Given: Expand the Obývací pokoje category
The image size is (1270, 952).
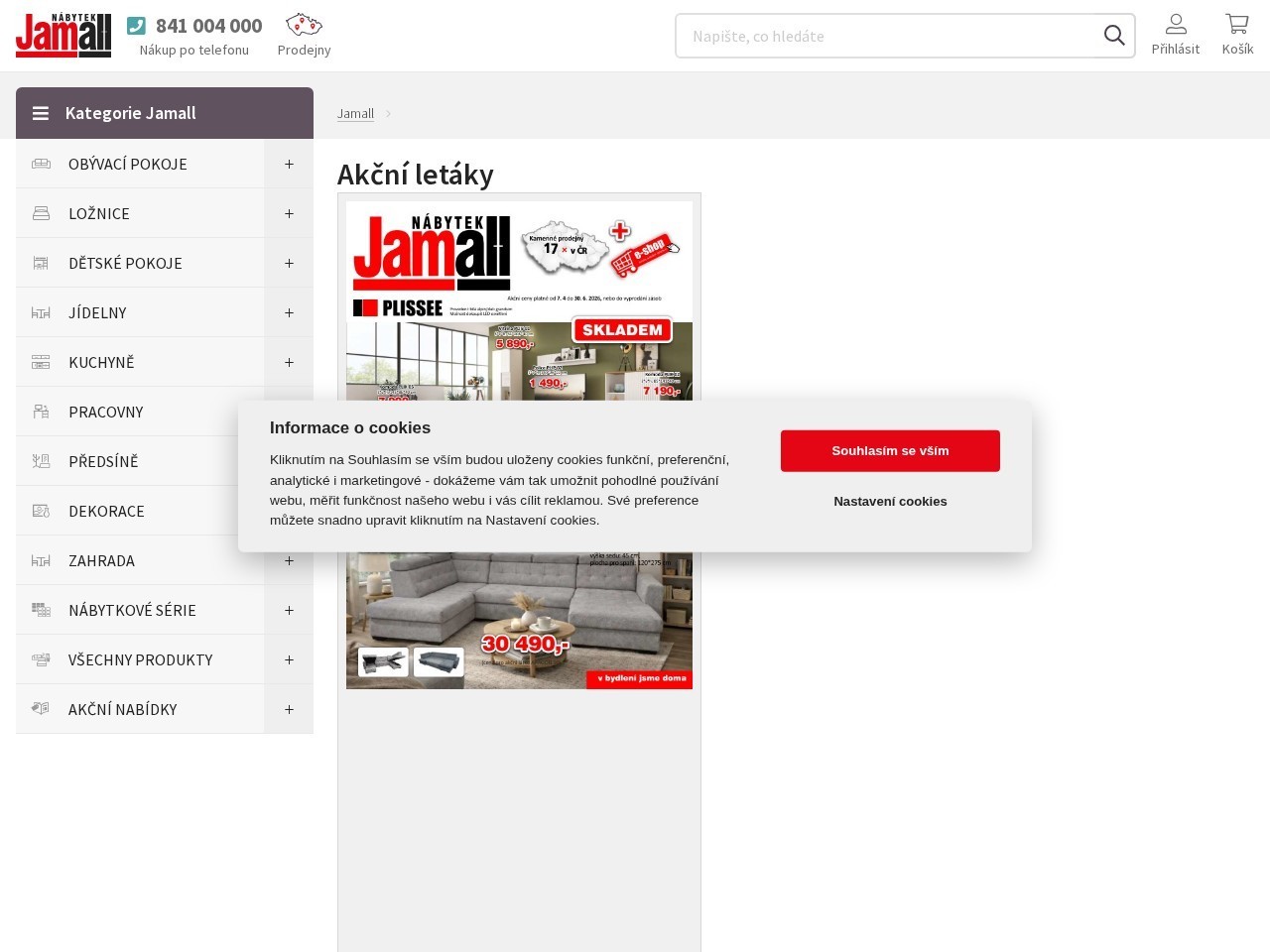Looking at the screenshot, I should [x=289, y=164].
